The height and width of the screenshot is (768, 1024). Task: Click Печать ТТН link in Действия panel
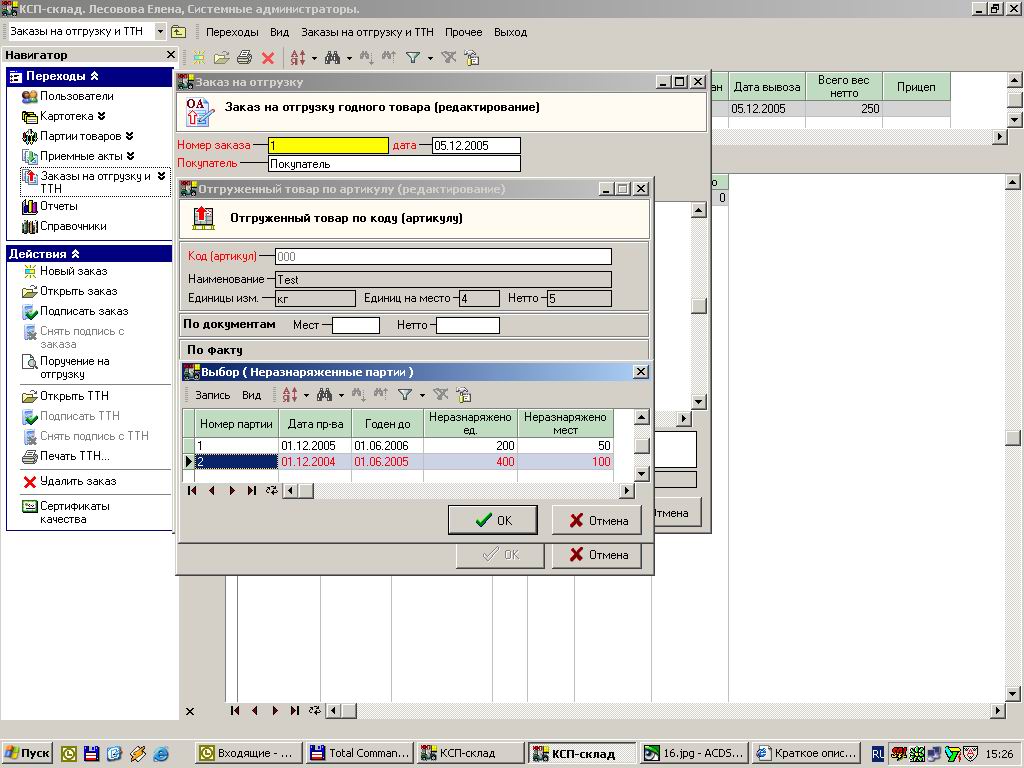[74, 456]
